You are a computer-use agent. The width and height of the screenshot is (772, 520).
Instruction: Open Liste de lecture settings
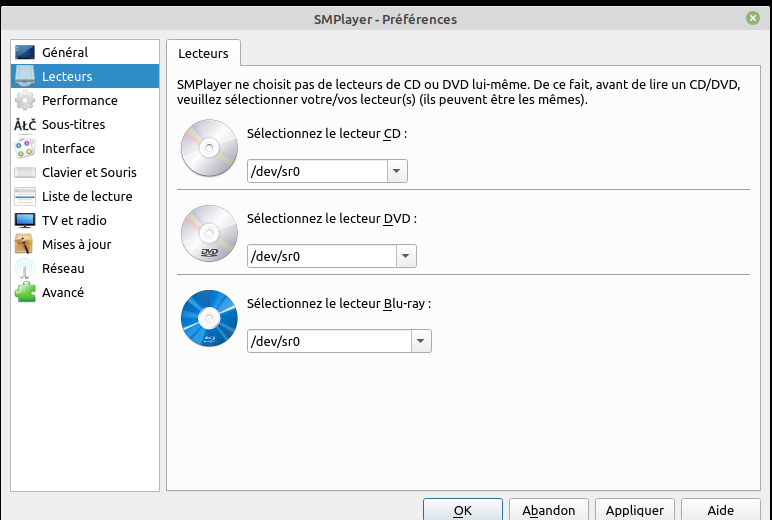point(87,196)
